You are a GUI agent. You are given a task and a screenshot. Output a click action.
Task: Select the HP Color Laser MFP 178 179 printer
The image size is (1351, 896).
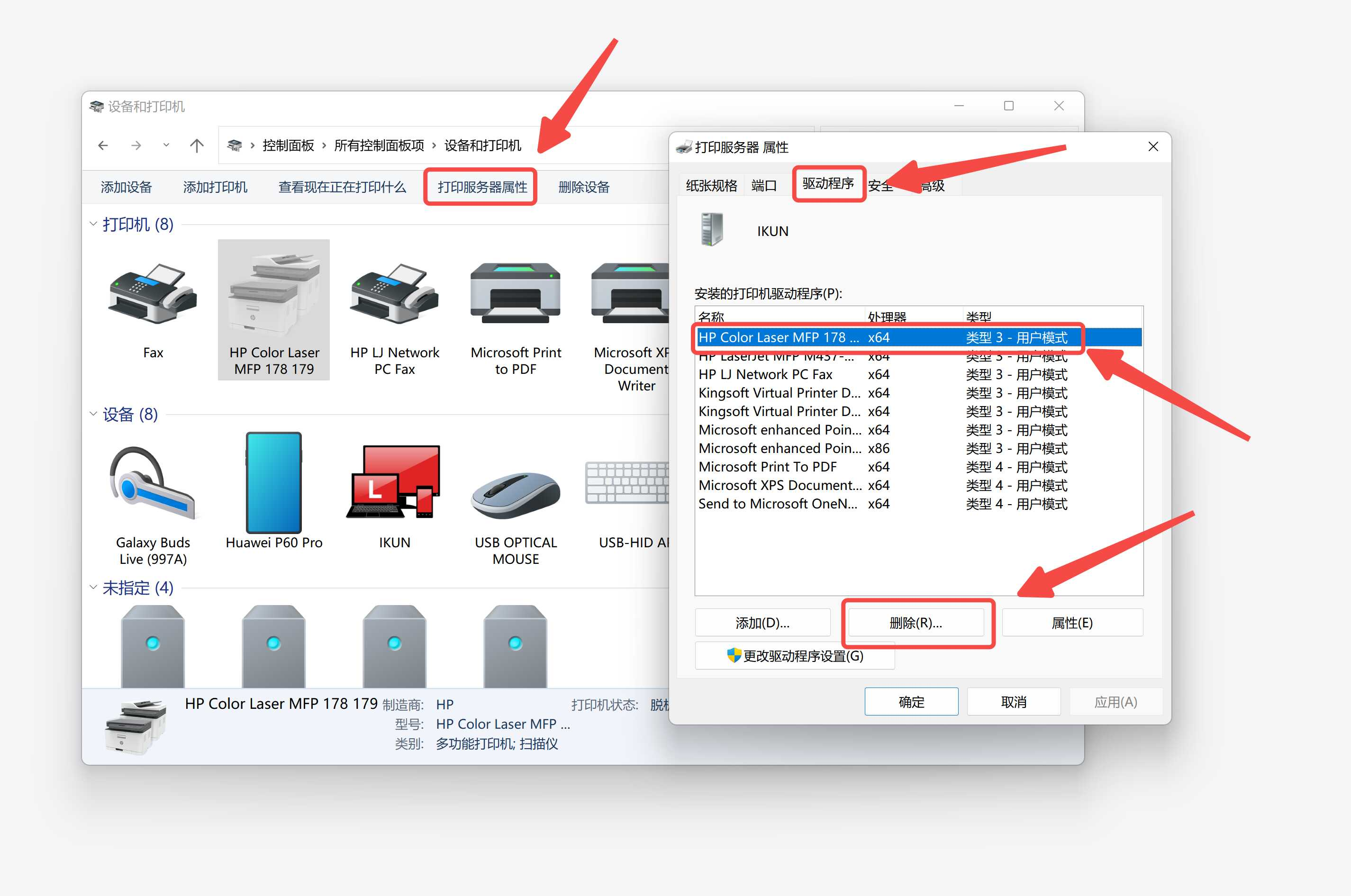pos(274,310)
